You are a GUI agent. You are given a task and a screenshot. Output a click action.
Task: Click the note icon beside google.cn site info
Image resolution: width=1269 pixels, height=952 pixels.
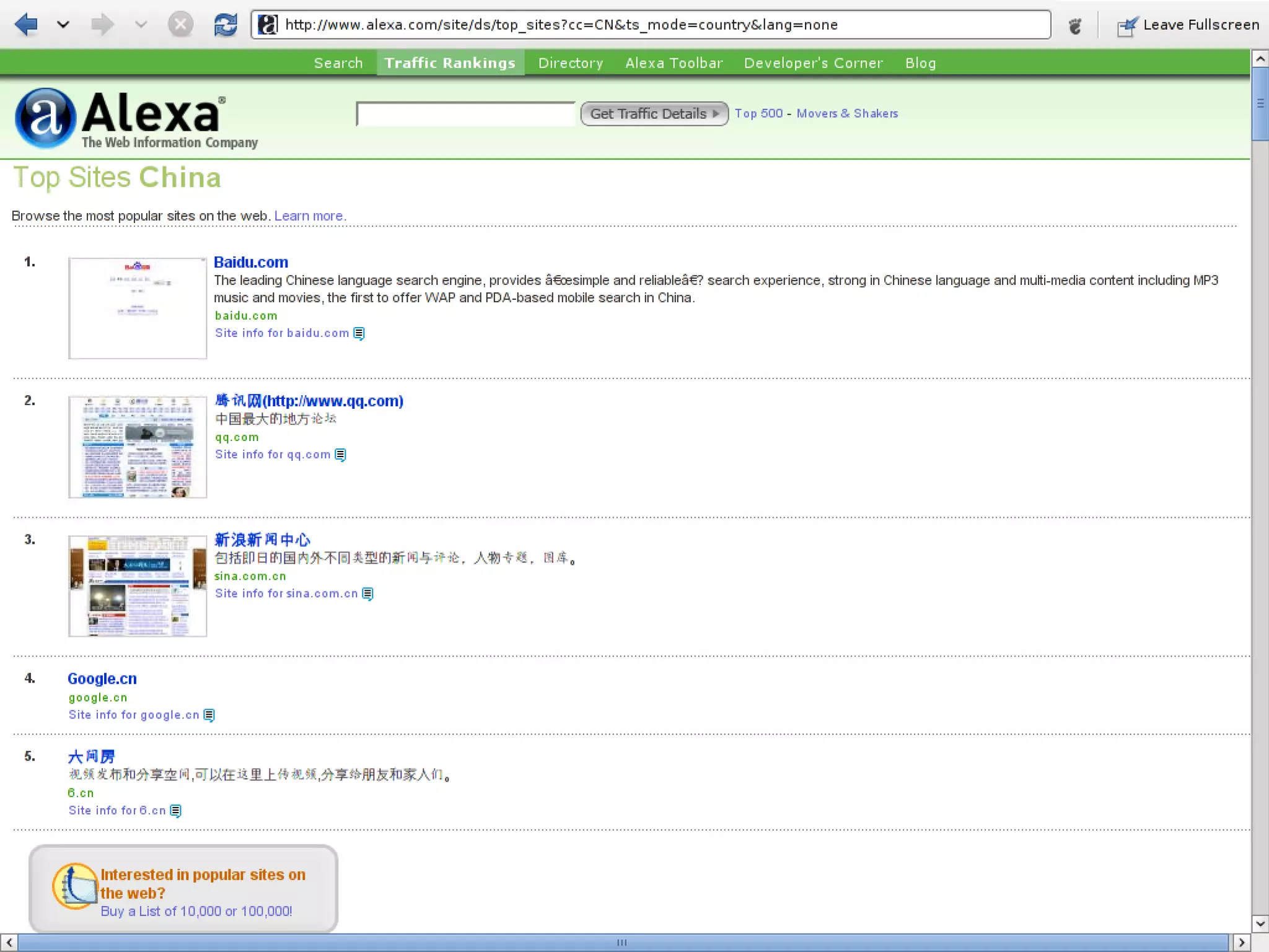[x=209, y=715]
